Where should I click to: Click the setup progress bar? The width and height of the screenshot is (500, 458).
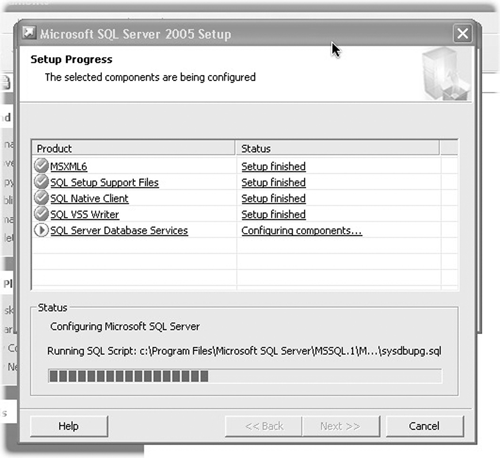245,376
